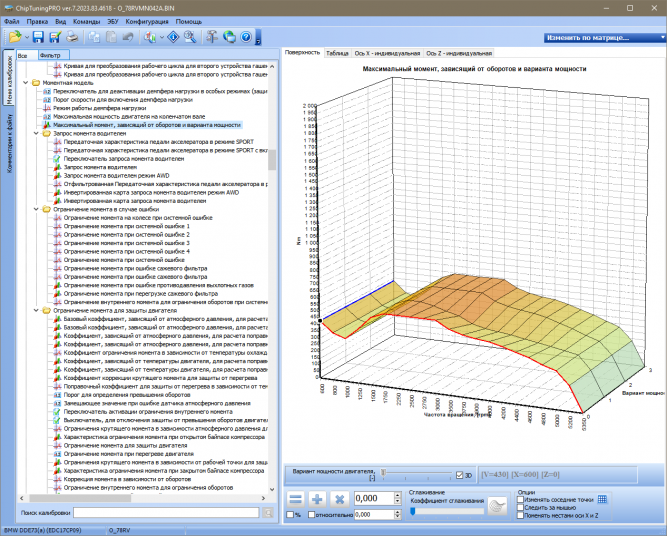Click the plus (add value) button
Viewport: 667px width, 536px height.
coord(317,499)
